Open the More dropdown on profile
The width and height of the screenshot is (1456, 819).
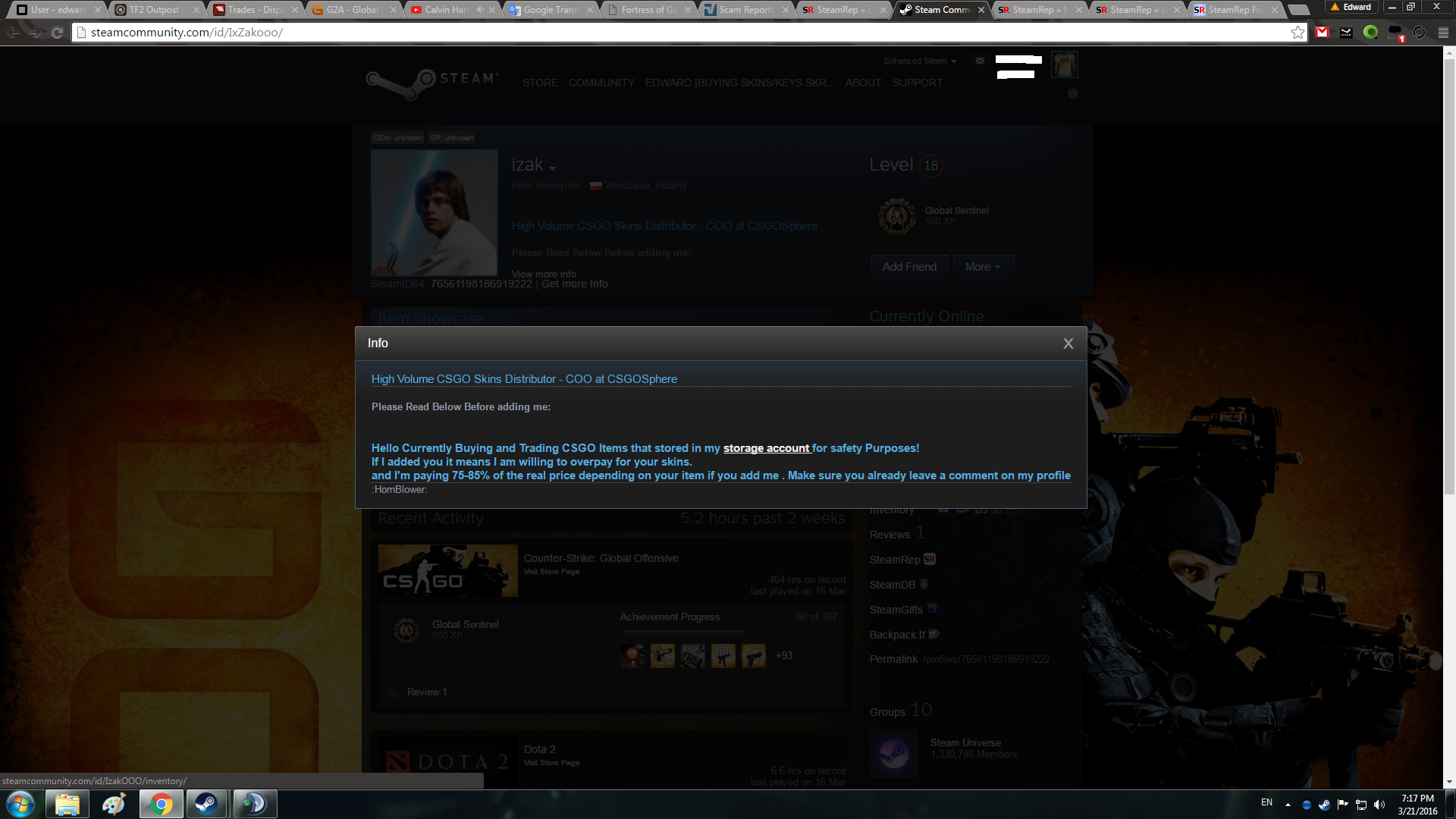982,267
